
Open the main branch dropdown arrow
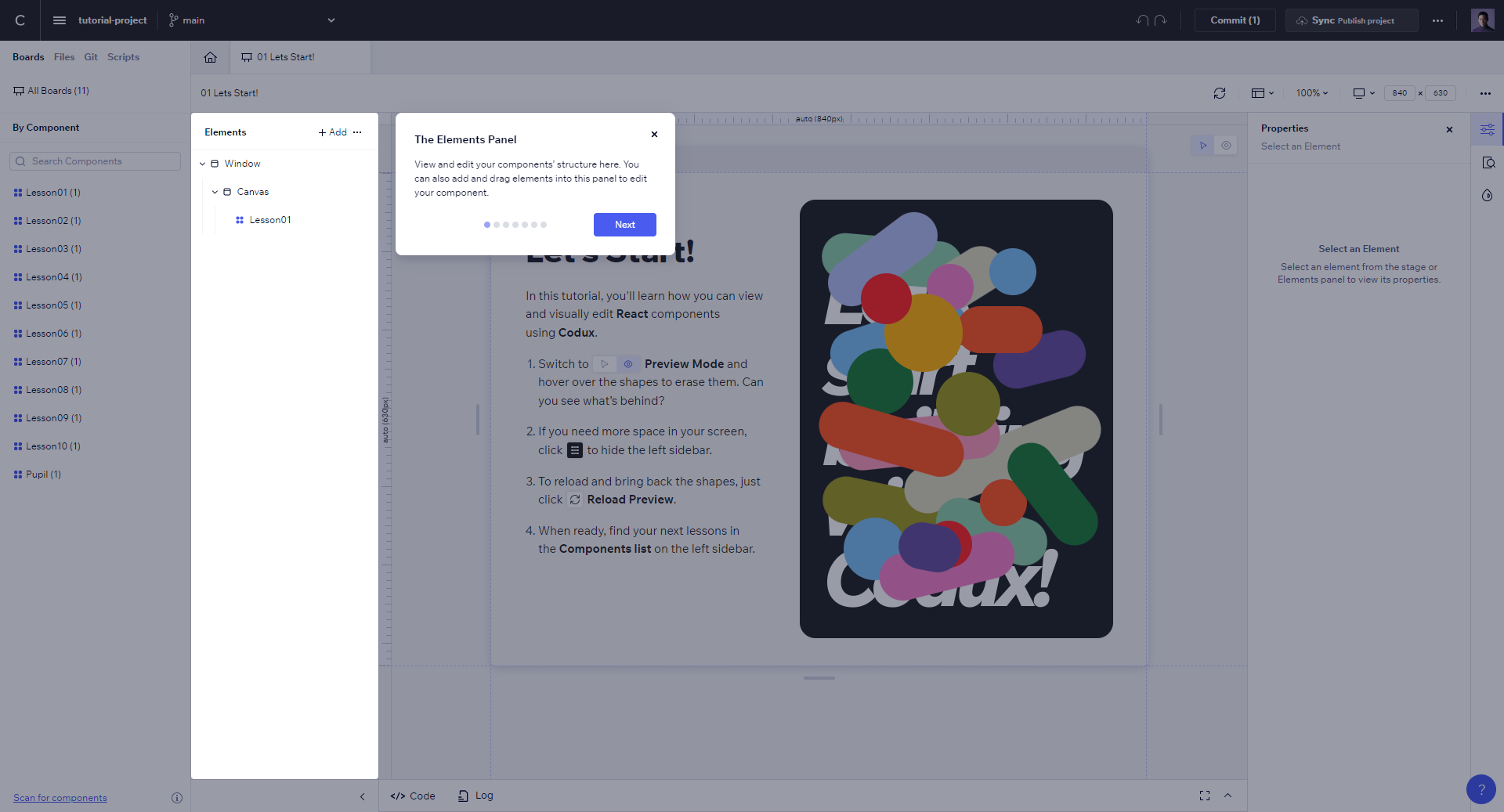click(331, 20)
